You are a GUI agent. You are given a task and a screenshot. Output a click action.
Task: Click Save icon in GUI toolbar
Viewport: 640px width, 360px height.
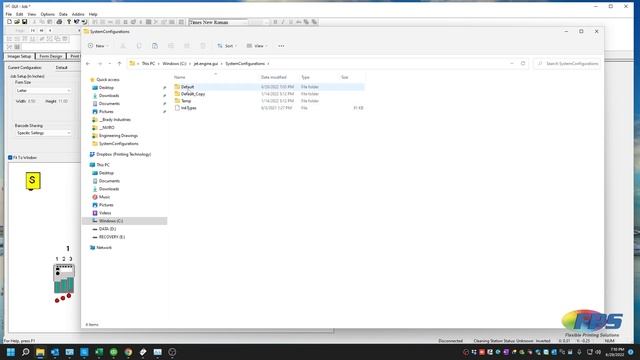click(x=24, y=22)
